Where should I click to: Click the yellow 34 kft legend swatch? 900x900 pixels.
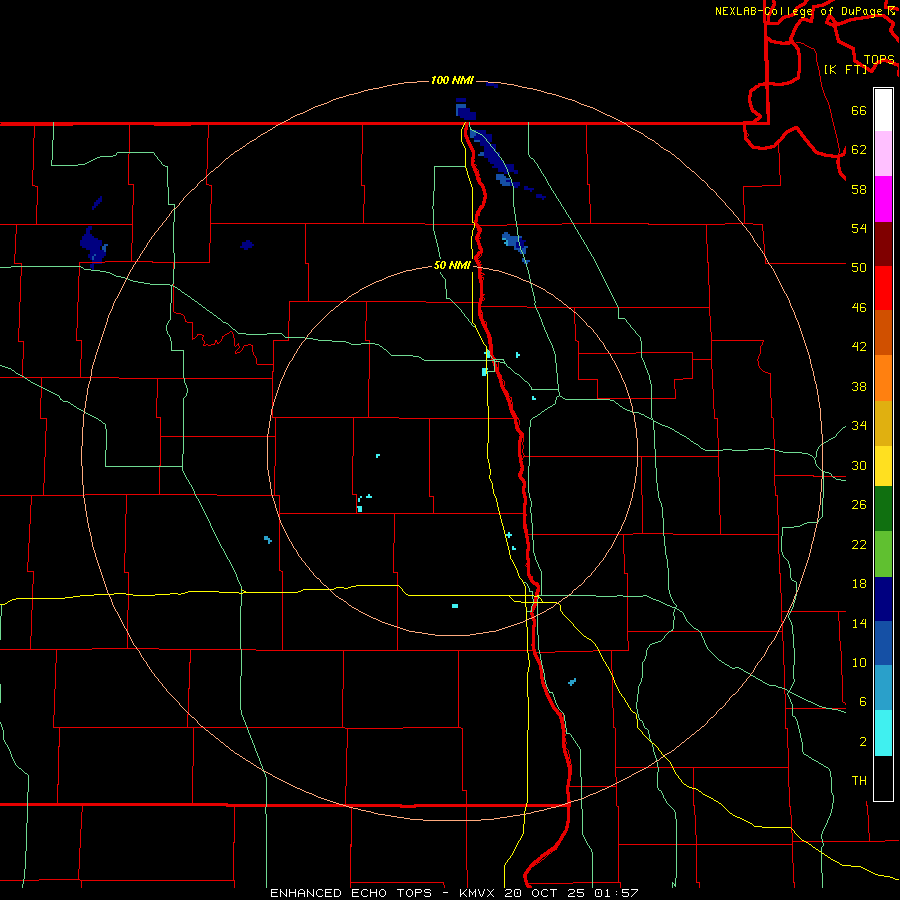click(883, 466)
